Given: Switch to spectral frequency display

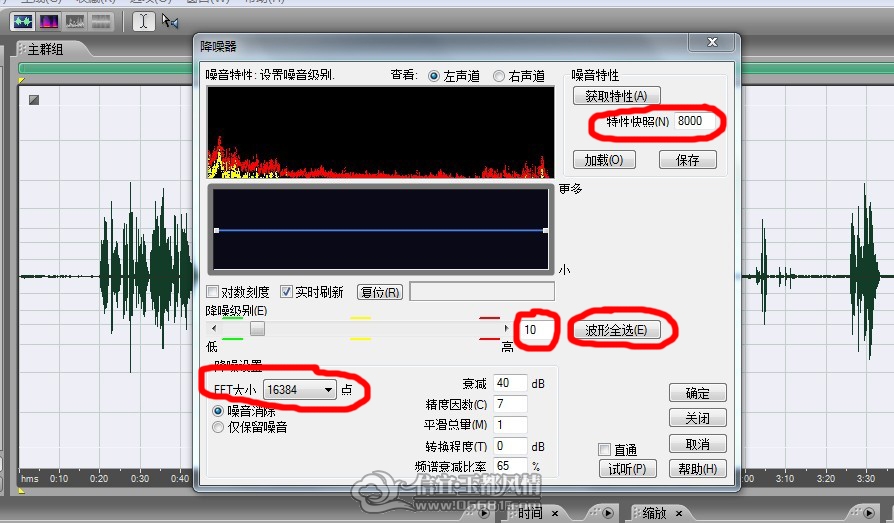Looking at the screenshot, I should pyautogui.click(x=48, y=22).
